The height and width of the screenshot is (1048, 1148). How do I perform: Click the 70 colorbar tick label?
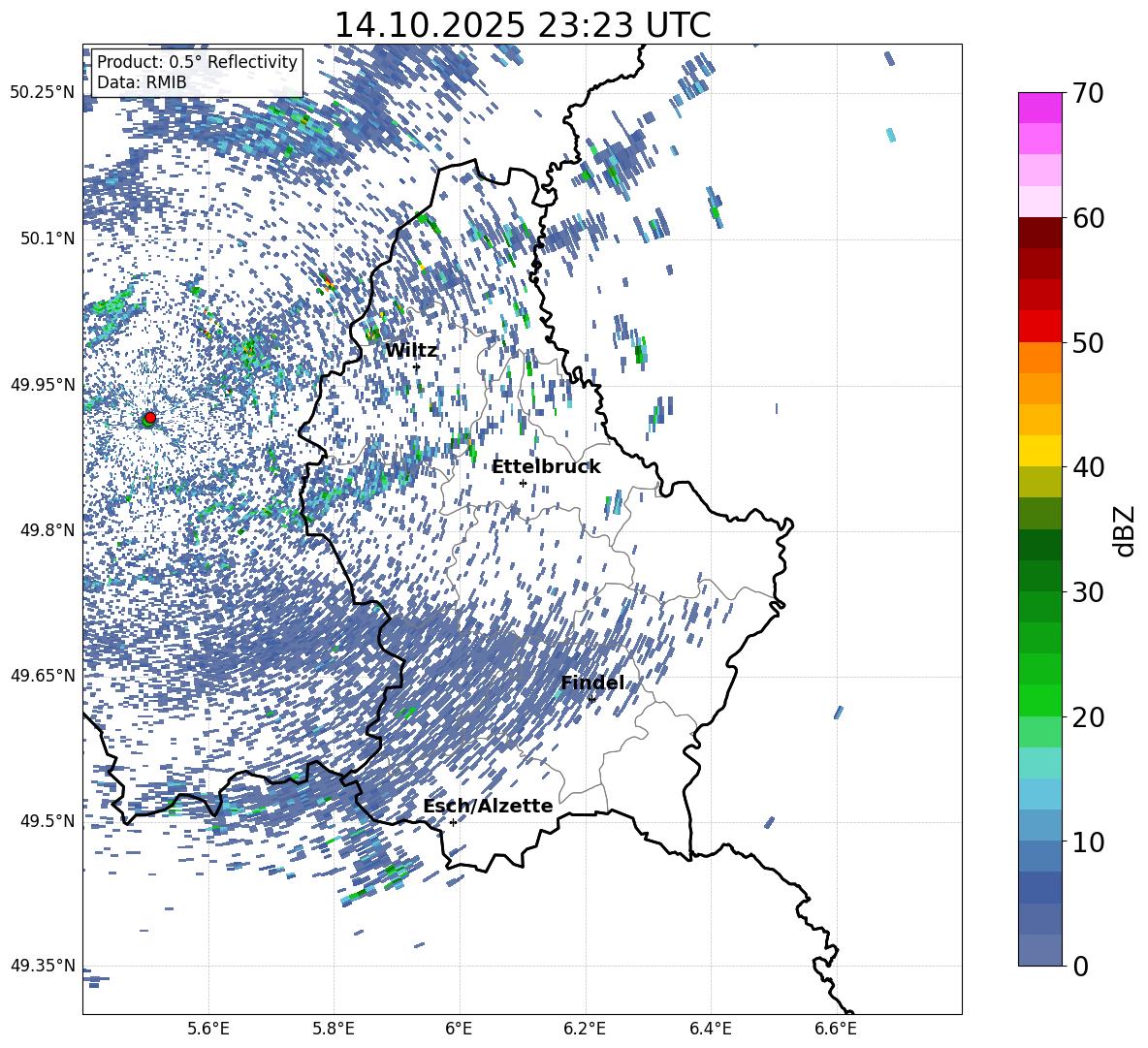(1088, 93)
